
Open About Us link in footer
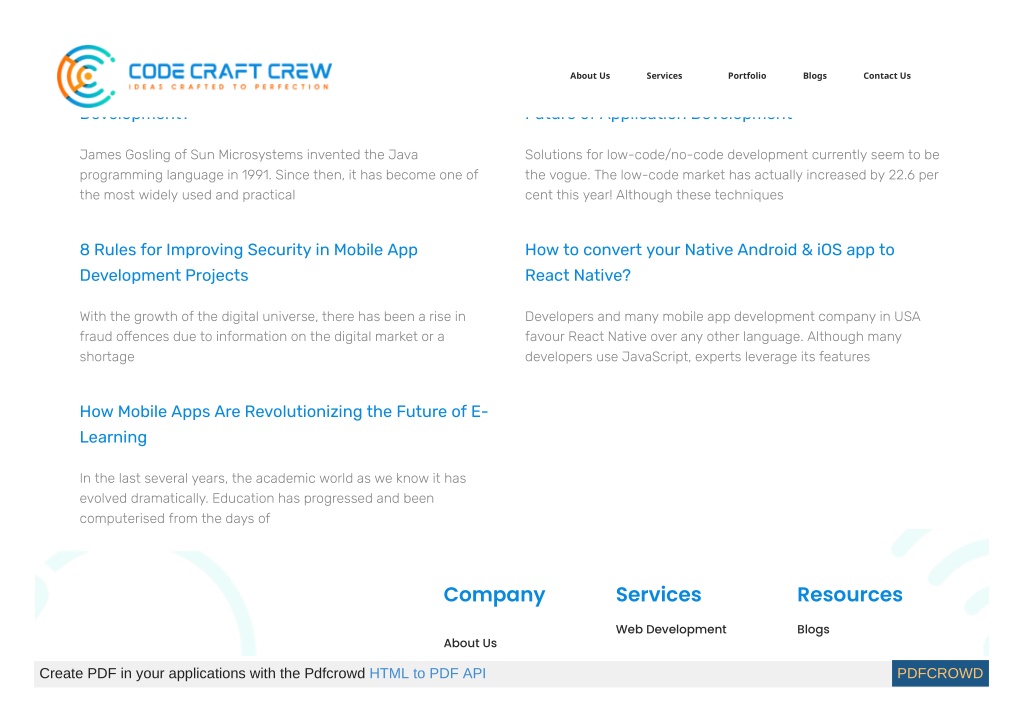(470, 643)
